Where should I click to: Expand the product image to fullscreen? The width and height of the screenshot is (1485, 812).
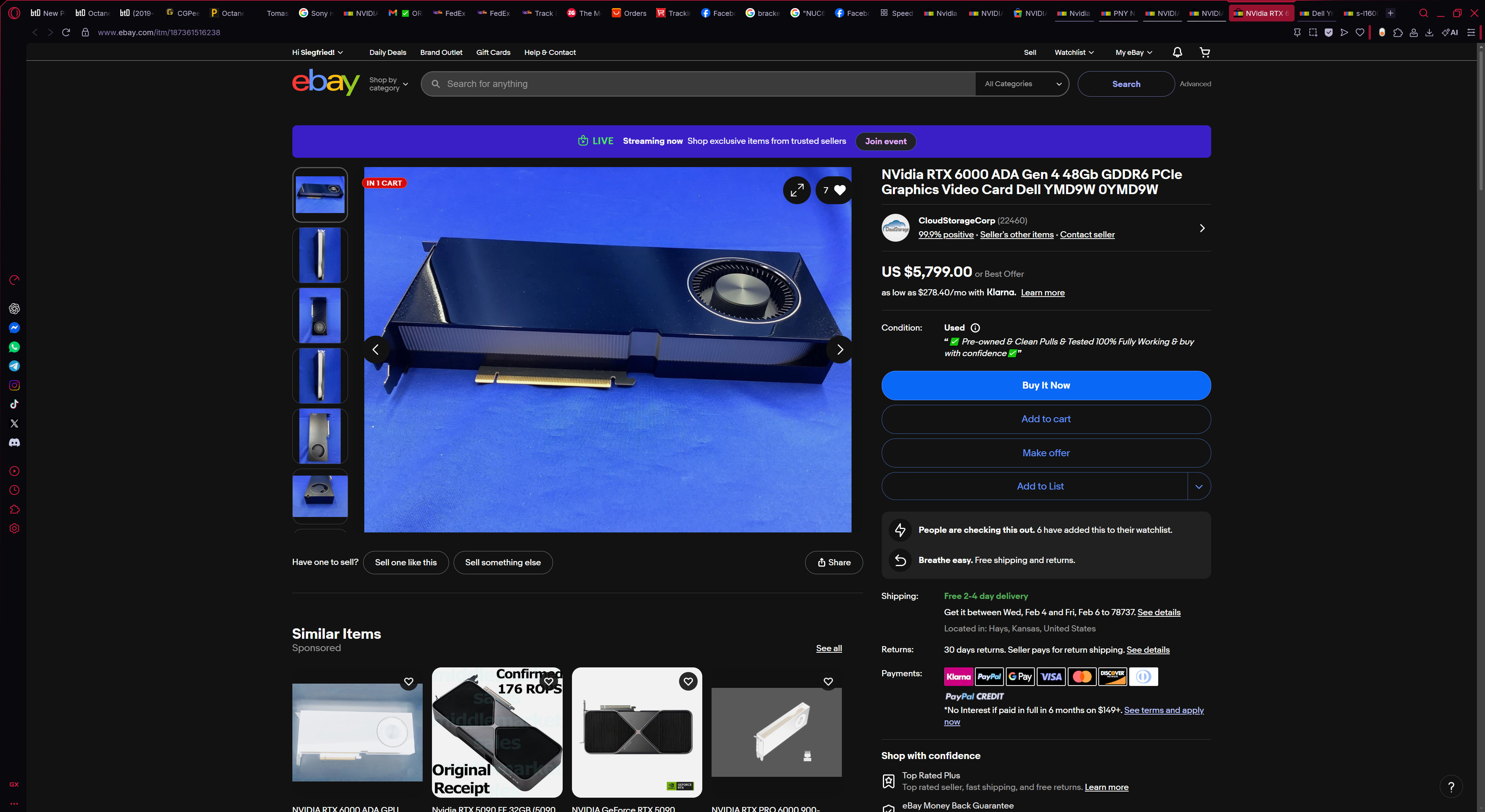click(x=797, y=190)
